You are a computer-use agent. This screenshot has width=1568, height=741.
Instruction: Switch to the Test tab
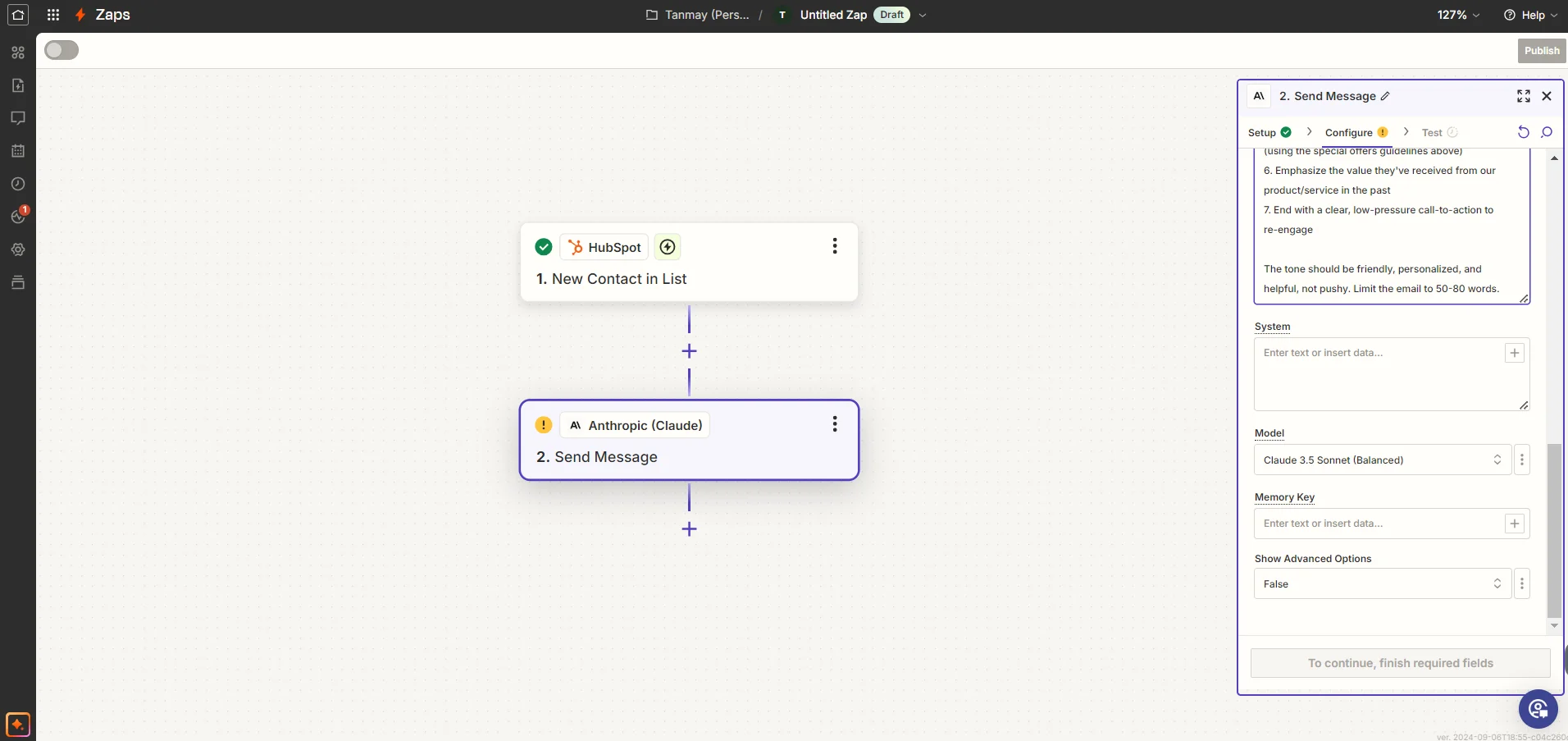[1439, 132]
